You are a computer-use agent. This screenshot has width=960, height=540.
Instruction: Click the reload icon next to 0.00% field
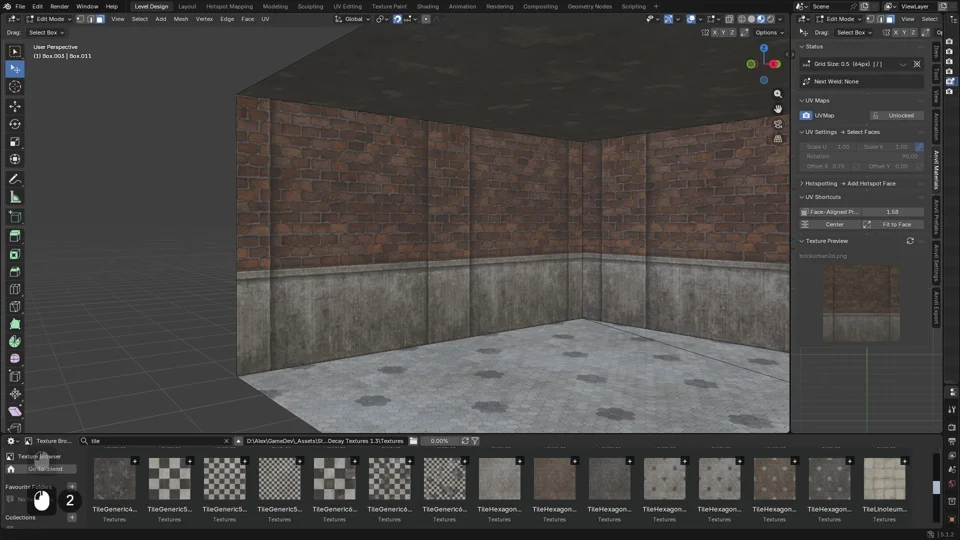click(465, 441)
